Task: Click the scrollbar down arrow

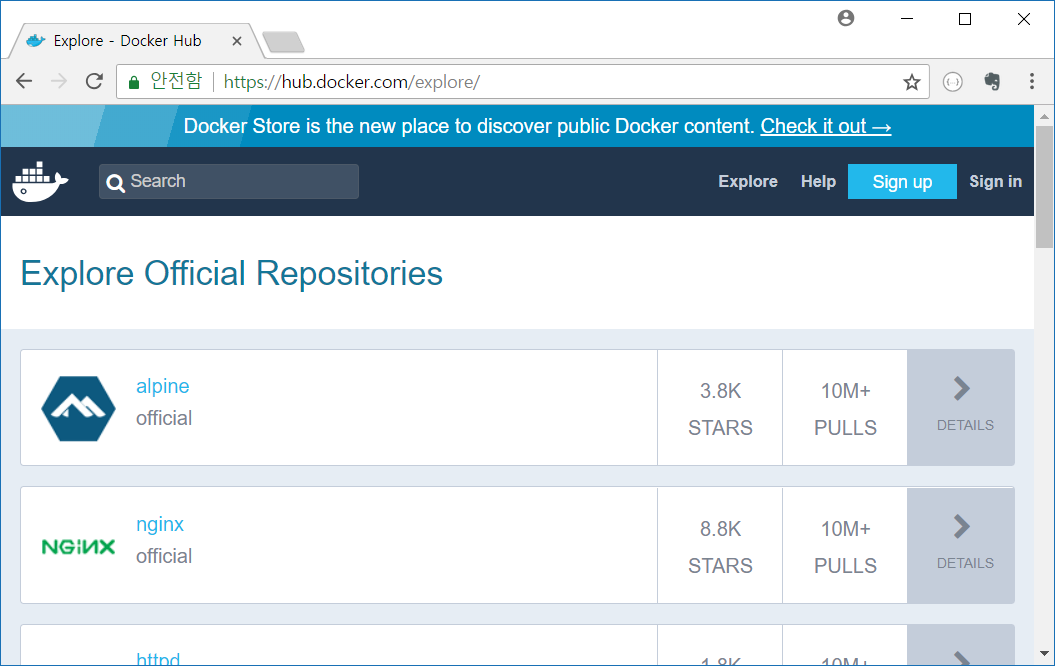Action: pyautogui.click(x=1044, y=653)
